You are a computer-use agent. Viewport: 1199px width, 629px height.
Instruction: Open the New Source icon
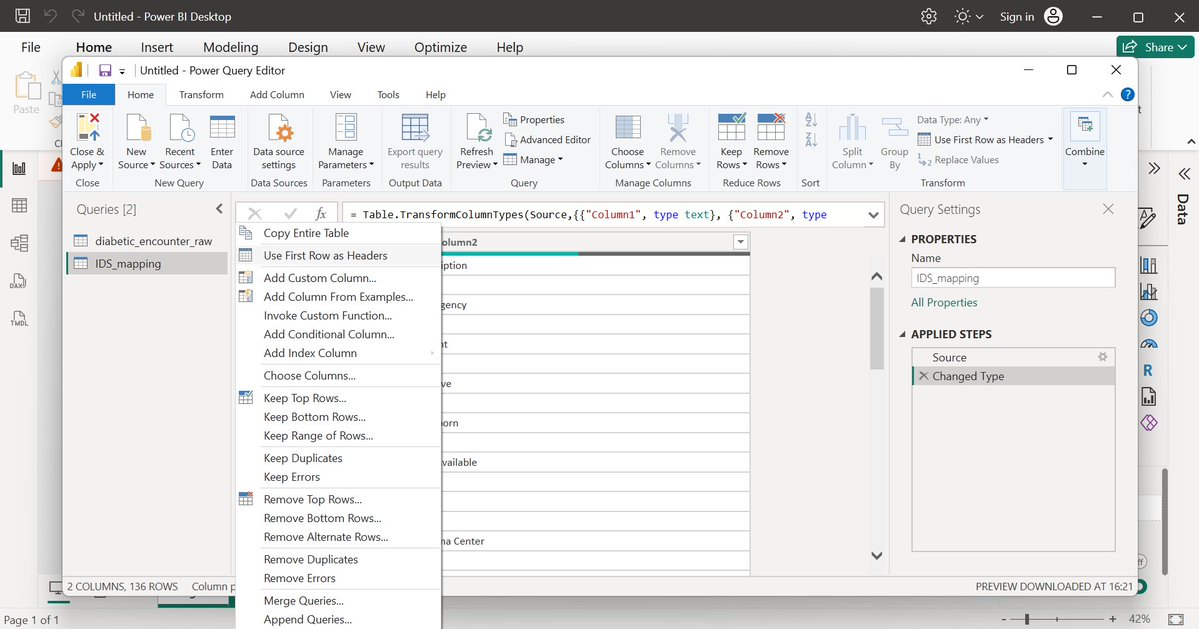tap(138, 128)
